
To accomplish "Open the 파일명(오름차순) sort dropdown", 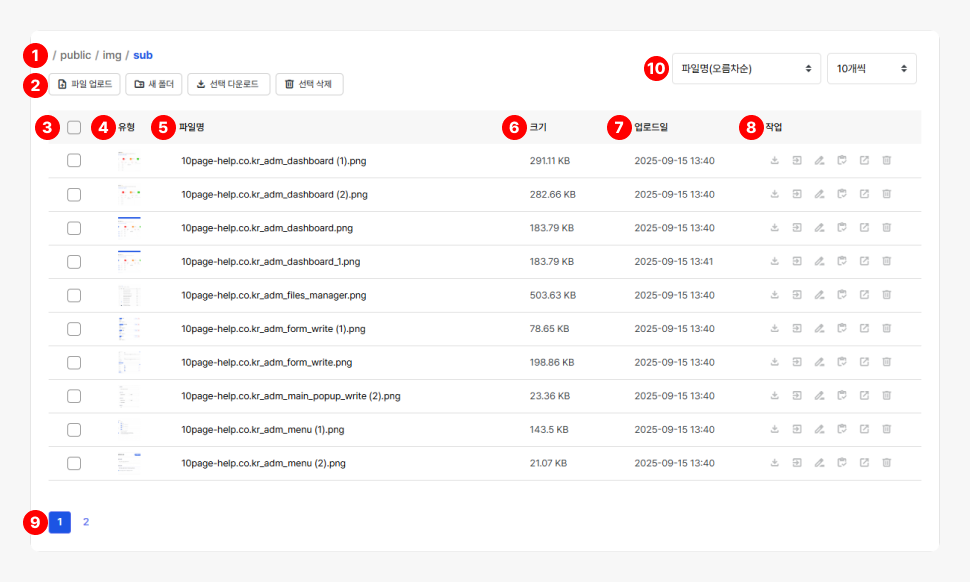I will click(746, 69).
